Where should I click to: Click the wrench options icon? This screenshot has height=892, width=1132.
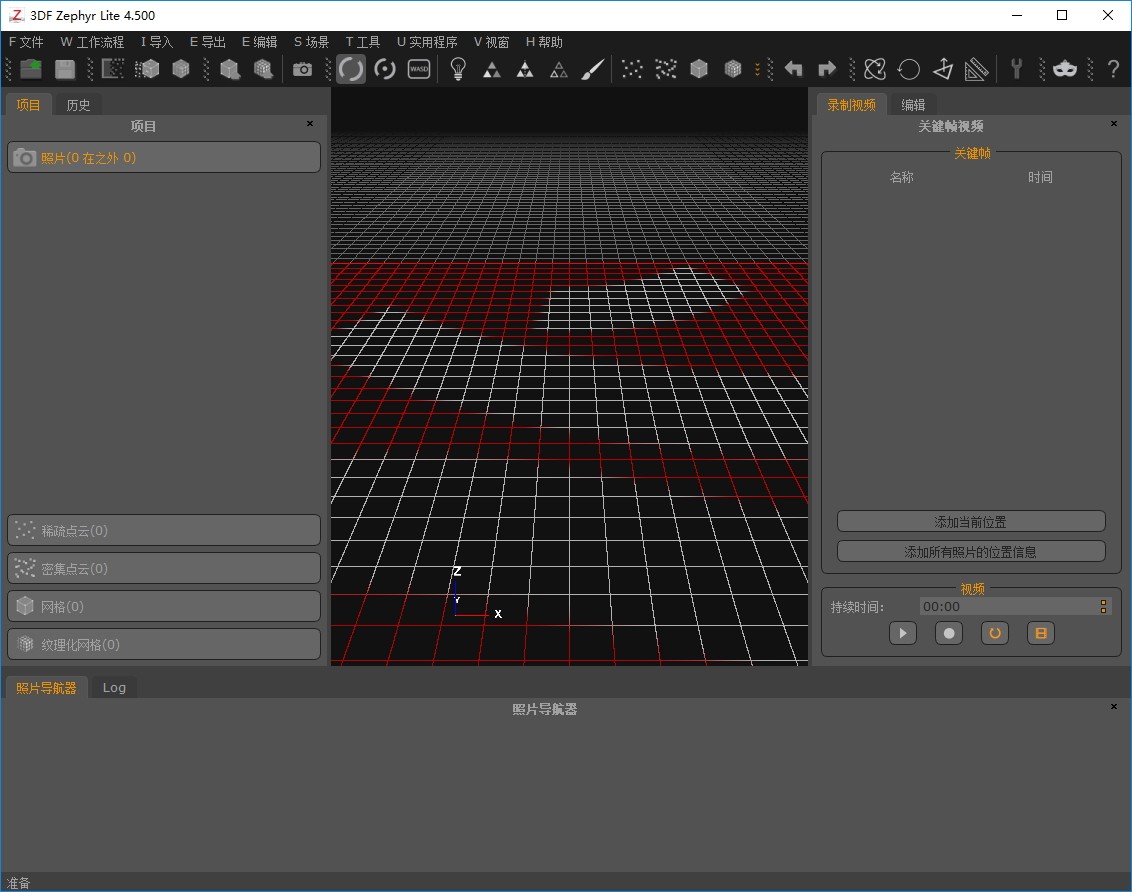[1016, 69]
